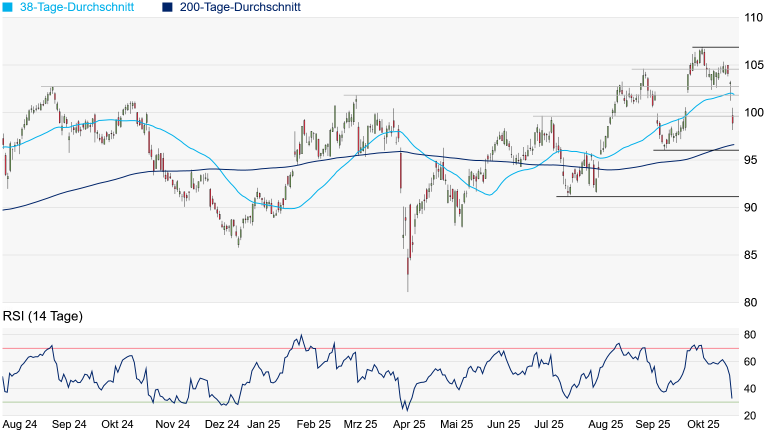The width and height of the screenshot is (765, 430).
Task: Click the RSI (14 Tage) panel title
Action: point(42,316)
